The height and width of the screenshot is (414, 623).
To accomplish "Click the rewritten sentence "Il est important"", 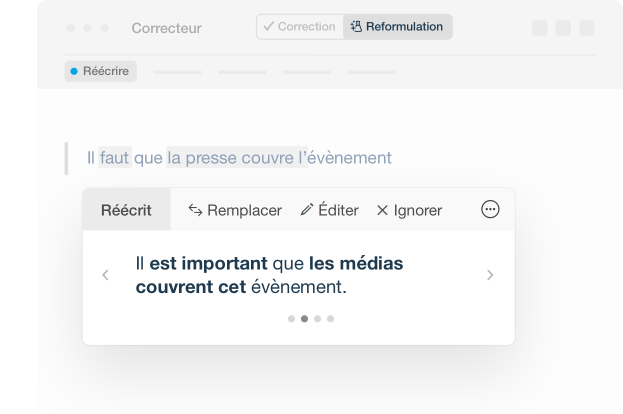I will 200,264.
